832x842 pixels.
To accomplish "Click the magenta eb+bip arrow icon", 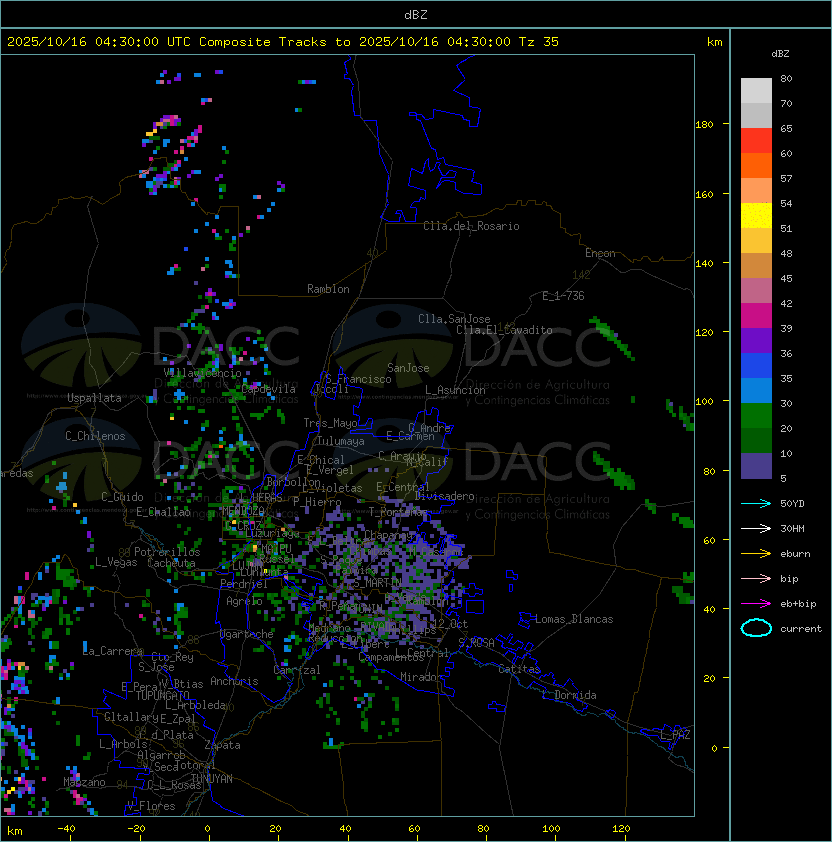I will tap(756, 604).
